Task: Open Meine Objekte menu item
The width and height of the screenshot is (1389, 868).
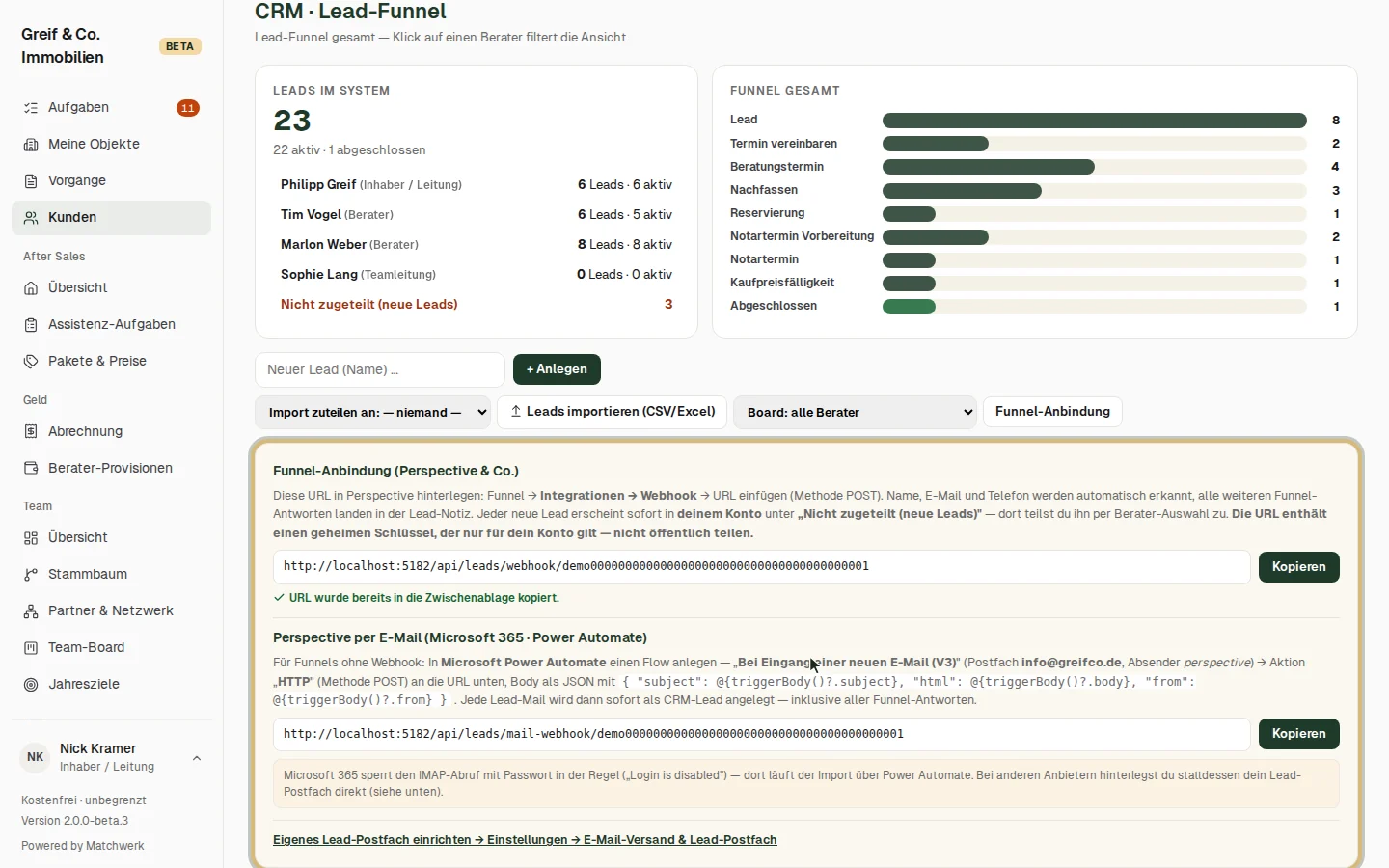Action: tap(111, 145)
